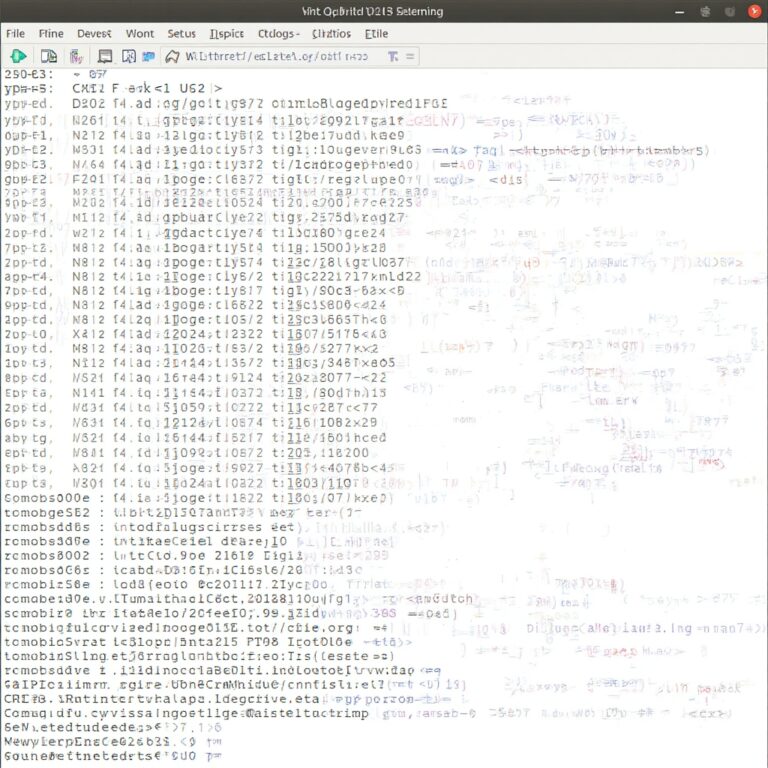Click the purple T icon in address bar
The width and height of the screenshot is (768, 768).
pos(393,57)
